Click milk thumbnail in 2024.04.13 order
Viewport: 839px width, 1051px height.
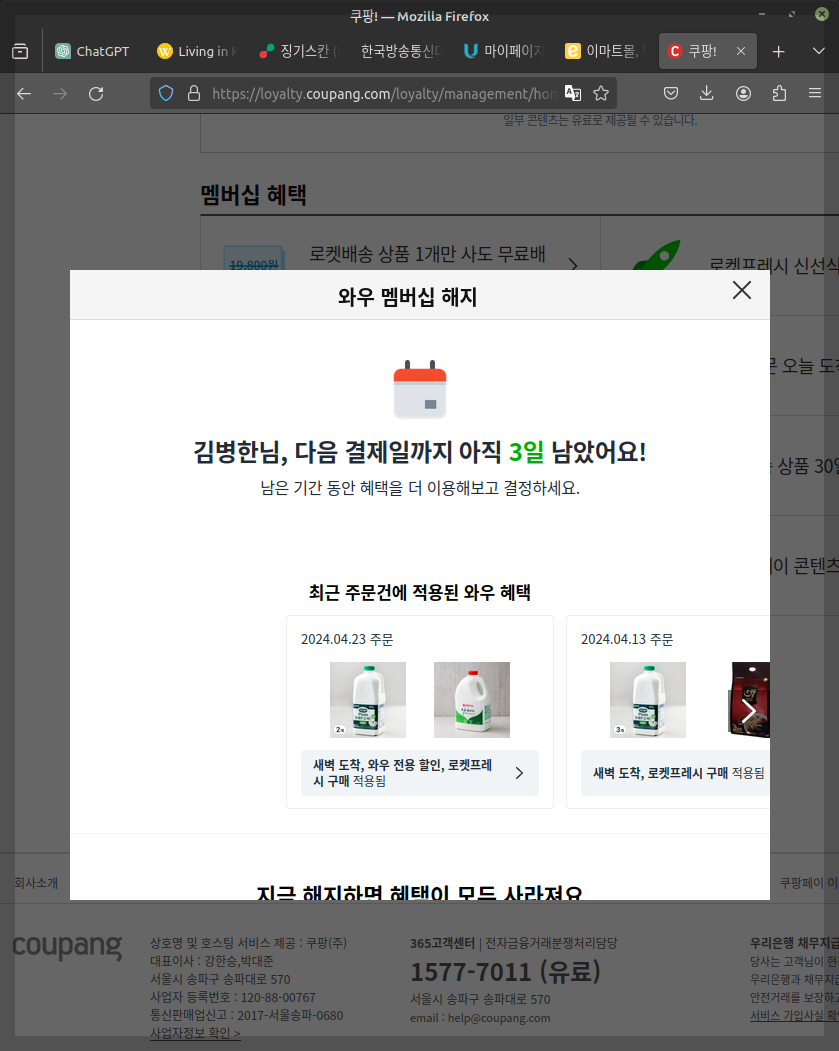648,700
